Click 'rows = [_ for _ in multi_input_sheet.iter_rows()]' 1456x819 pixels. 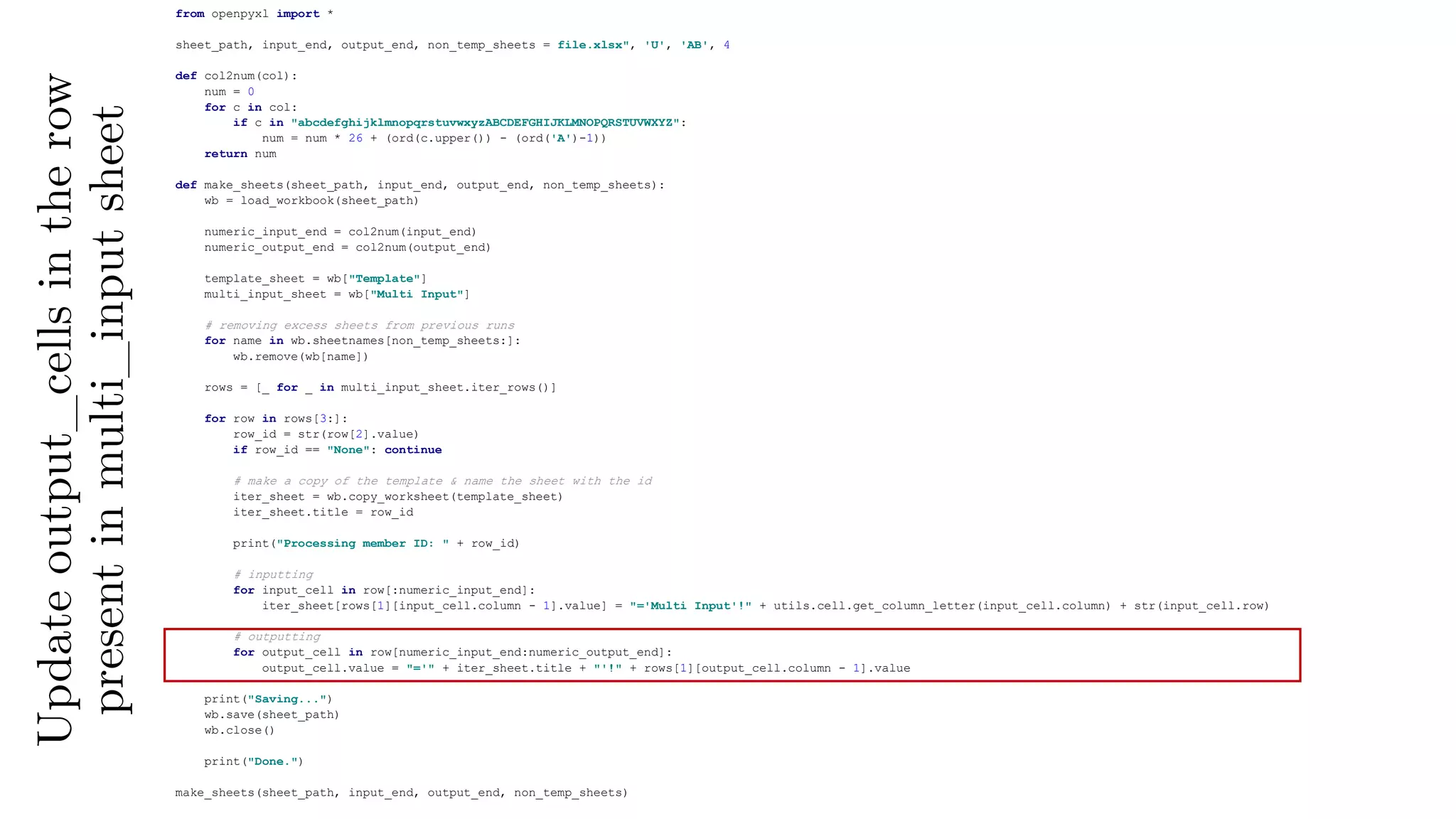[380, 388]
